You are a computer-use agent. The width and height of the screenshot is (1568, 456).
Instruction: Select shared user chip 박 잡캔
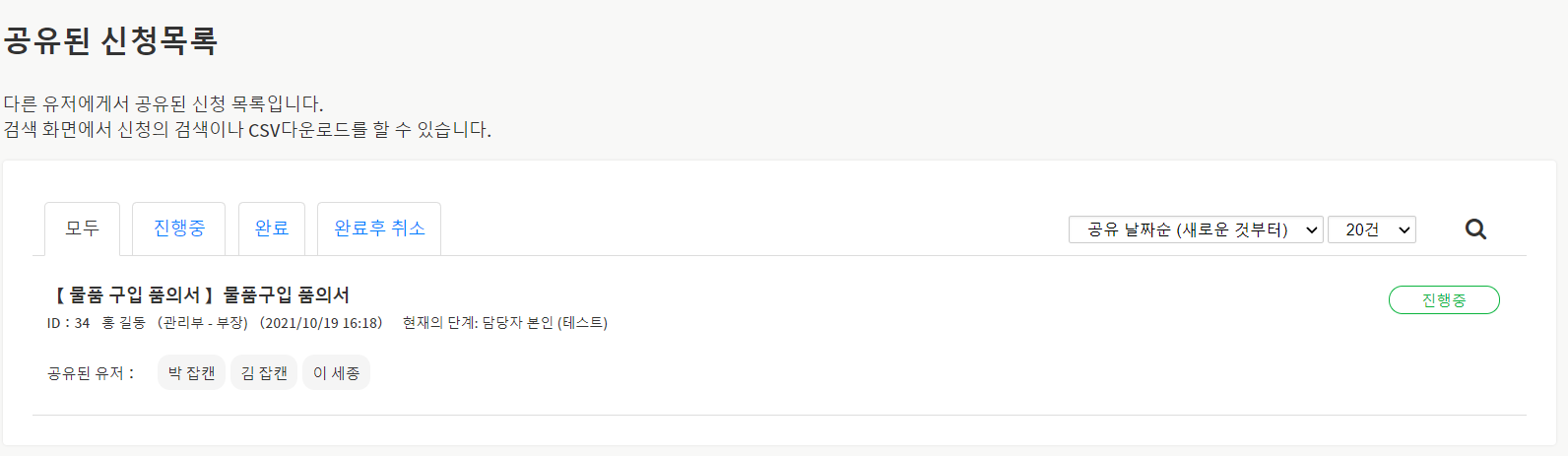click(x=191, y=372)
